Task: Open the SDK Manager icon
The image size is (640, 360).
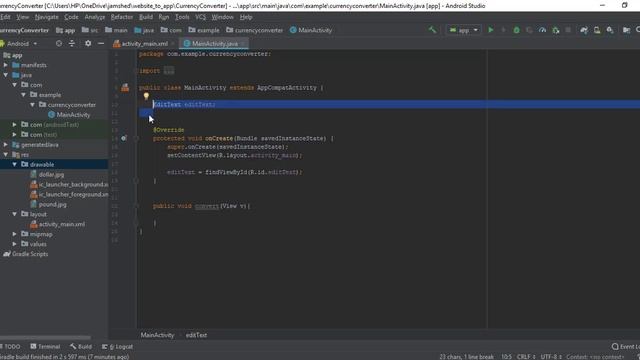Action: click(610, 30)
